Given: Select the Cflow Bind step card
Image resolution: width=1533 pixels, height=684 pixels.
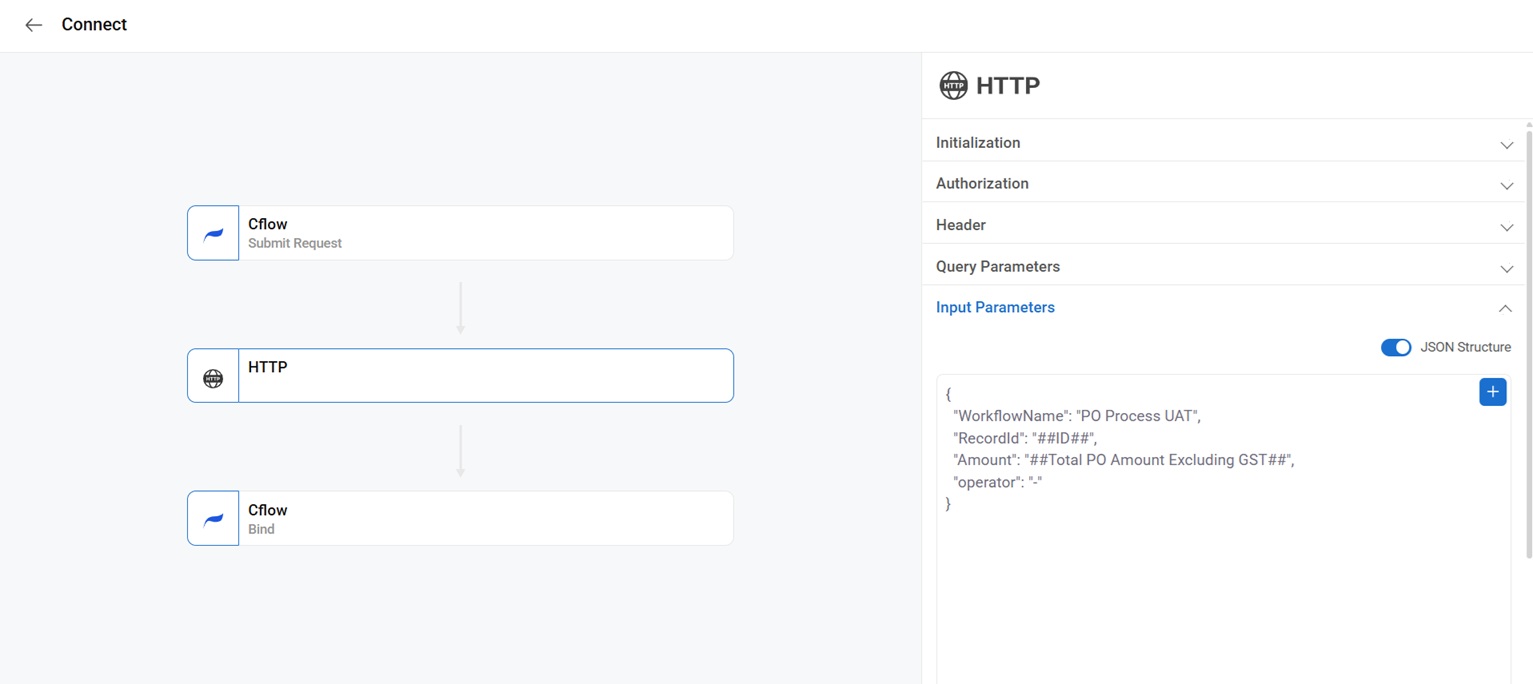Looking at the screenshot, I should coord(485,519).
